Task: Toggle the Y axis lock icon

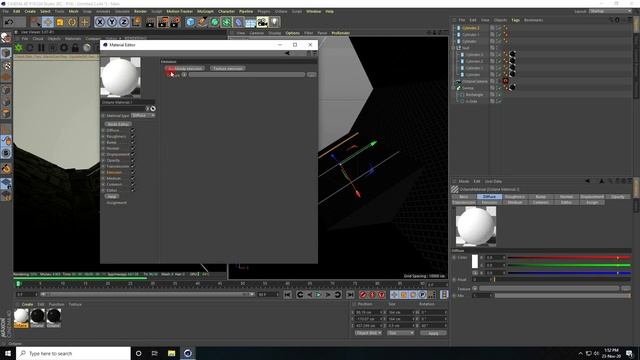Action: click(112, 22)
